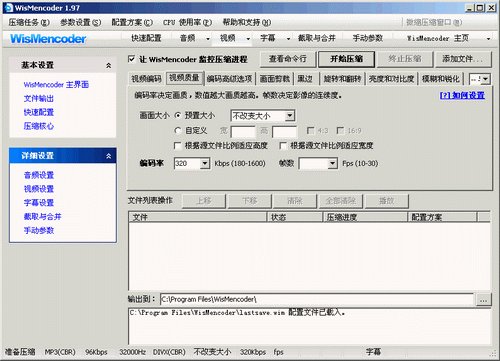
Task: Open the 压缩任务 menu
Action: point(29,22)
